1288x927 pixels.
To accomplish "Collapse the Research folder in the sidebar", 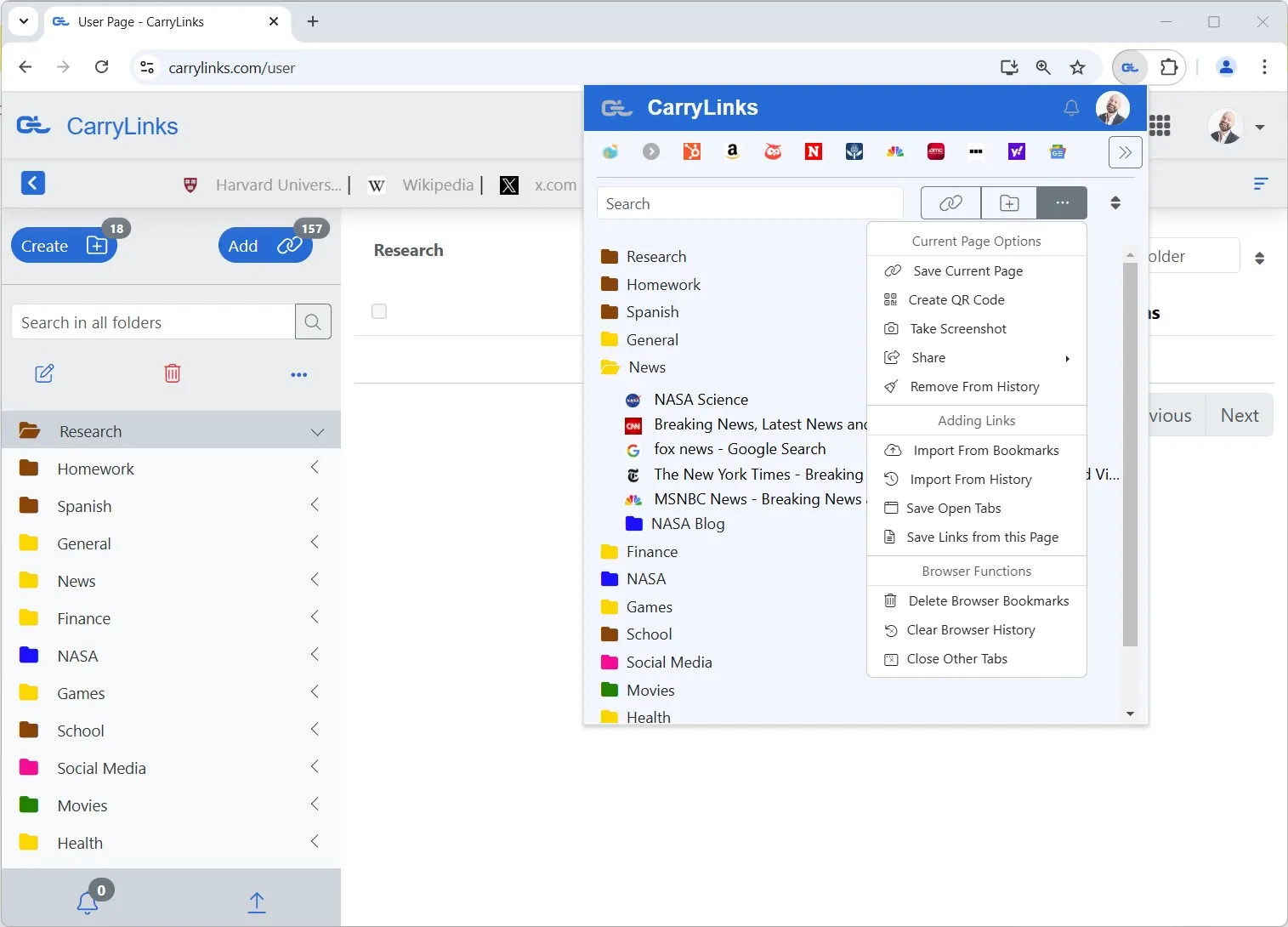I will [318, 431].
